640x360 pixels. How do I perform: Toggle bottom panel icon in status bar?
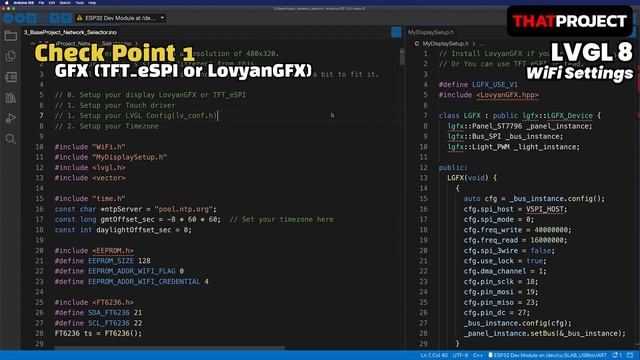pyautogui.click(x=631, y=356)
